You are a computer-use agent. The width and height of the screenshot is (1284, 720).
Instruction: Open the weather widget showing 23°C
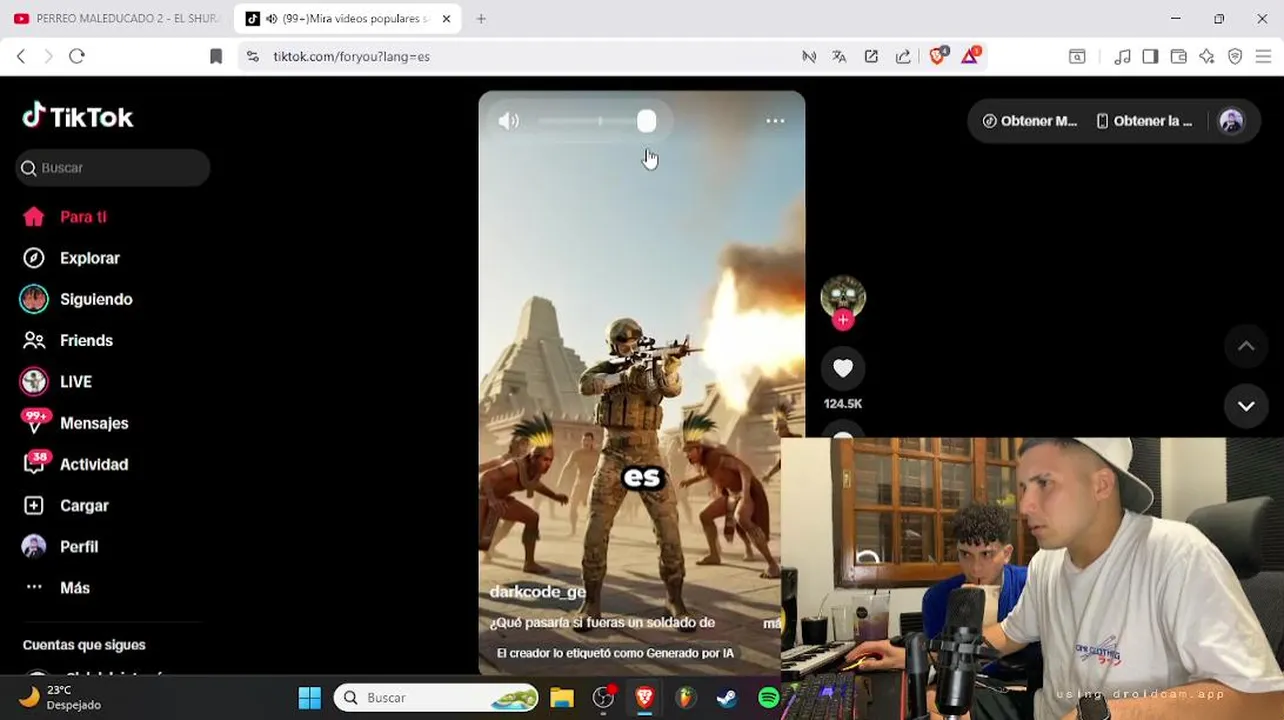click(x=60, y=697)
